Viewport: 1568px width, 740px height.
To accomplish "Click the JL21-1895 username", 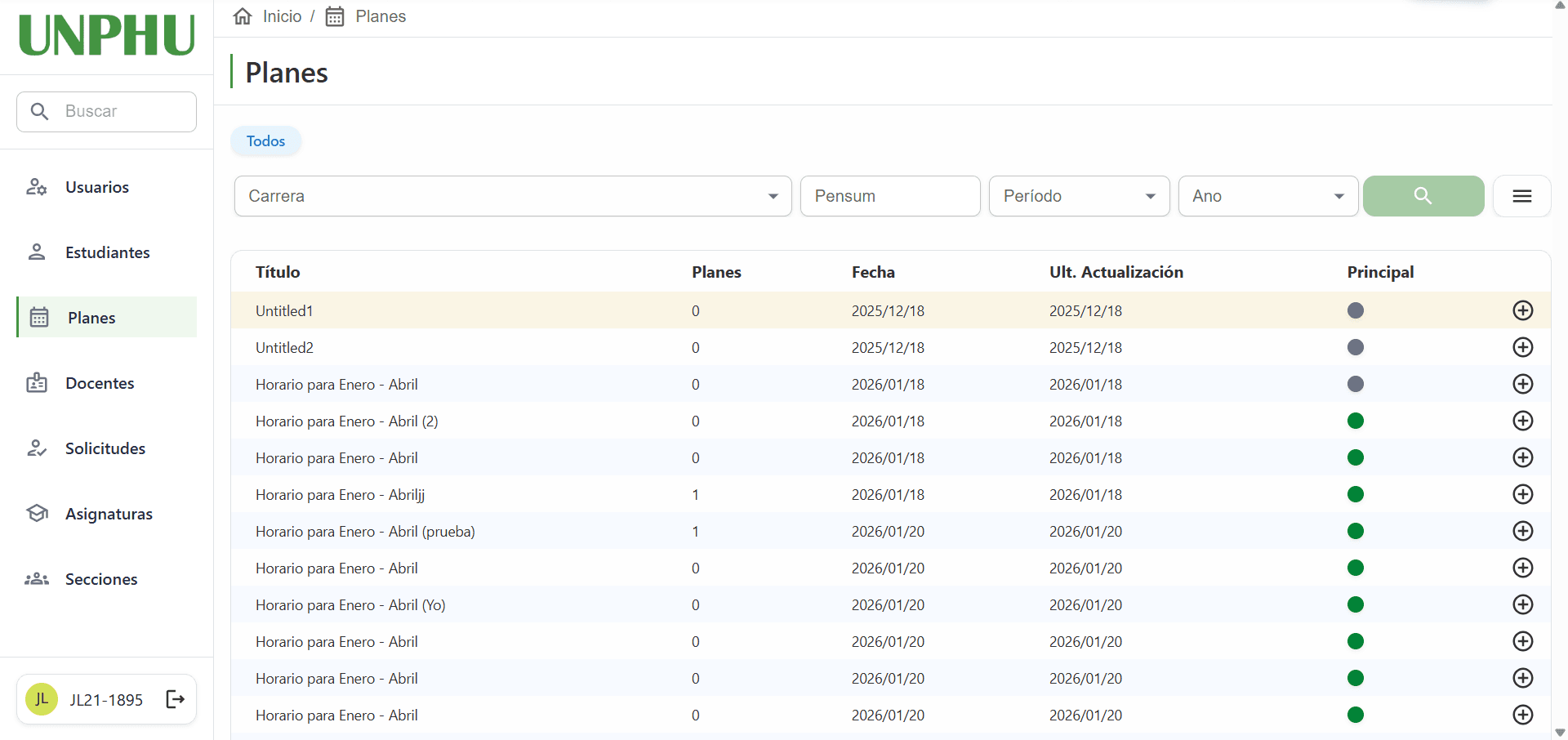I will tap(106, 700).
